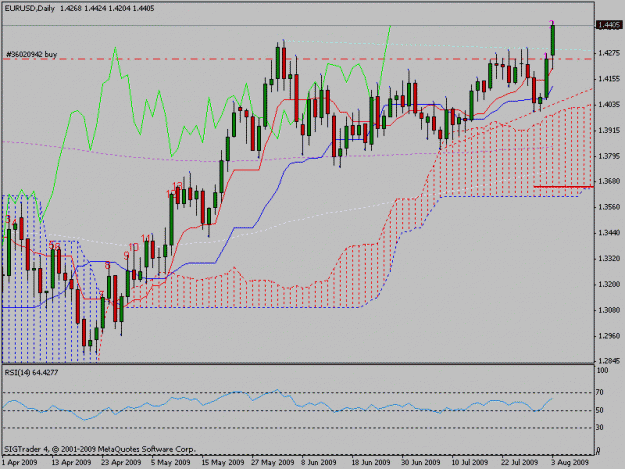Click the red number 8 candle count marker
This screenshot has height=469, width=625.
(x=107, y=265)
